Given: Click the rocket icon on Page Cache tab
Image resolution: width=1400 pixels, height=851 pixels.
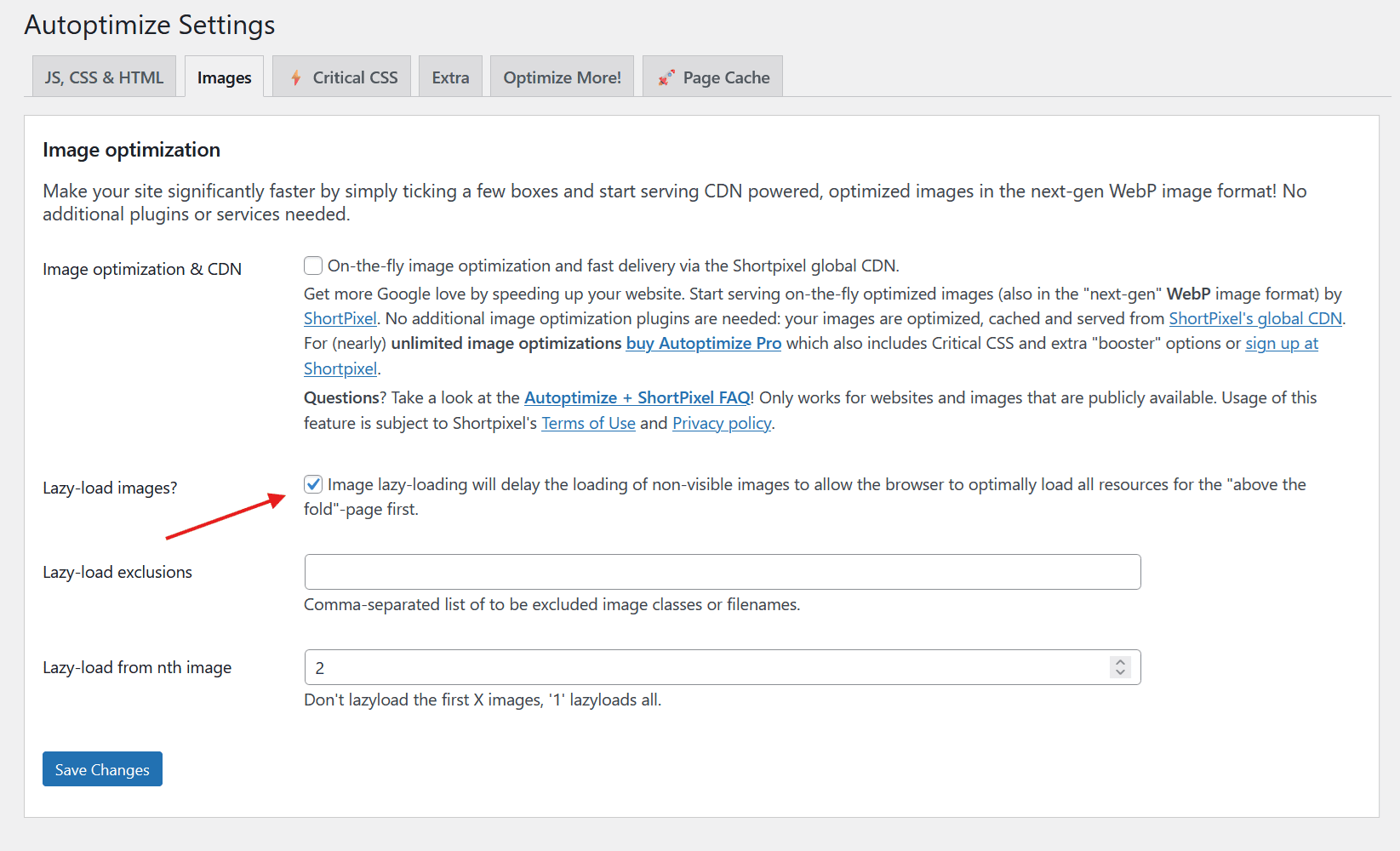Looking at the screenshot, I should tap(665, 77).
